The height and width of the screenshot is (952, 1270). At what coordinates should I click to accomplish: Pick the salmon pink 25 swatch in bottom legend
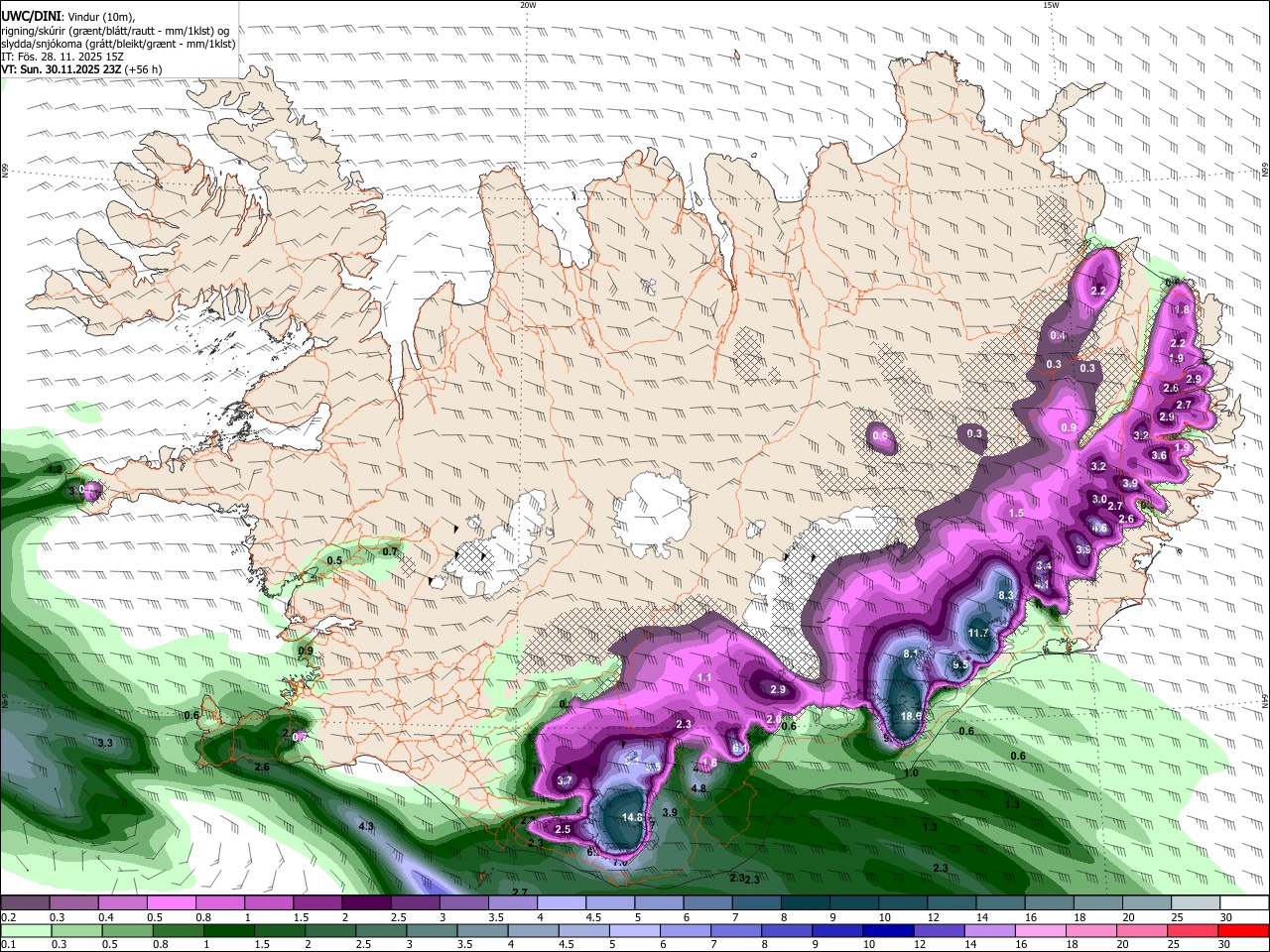(1195, 930)
